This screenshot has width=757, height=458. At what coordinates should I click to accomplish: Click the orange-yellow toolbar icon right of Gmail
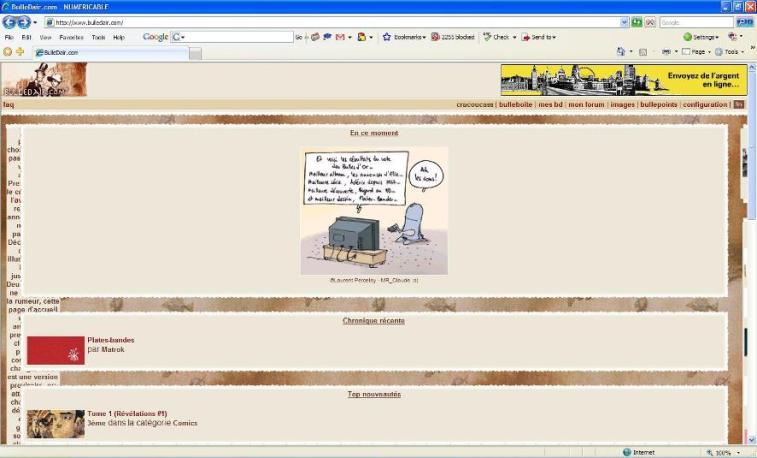click(x=362, y=37)
